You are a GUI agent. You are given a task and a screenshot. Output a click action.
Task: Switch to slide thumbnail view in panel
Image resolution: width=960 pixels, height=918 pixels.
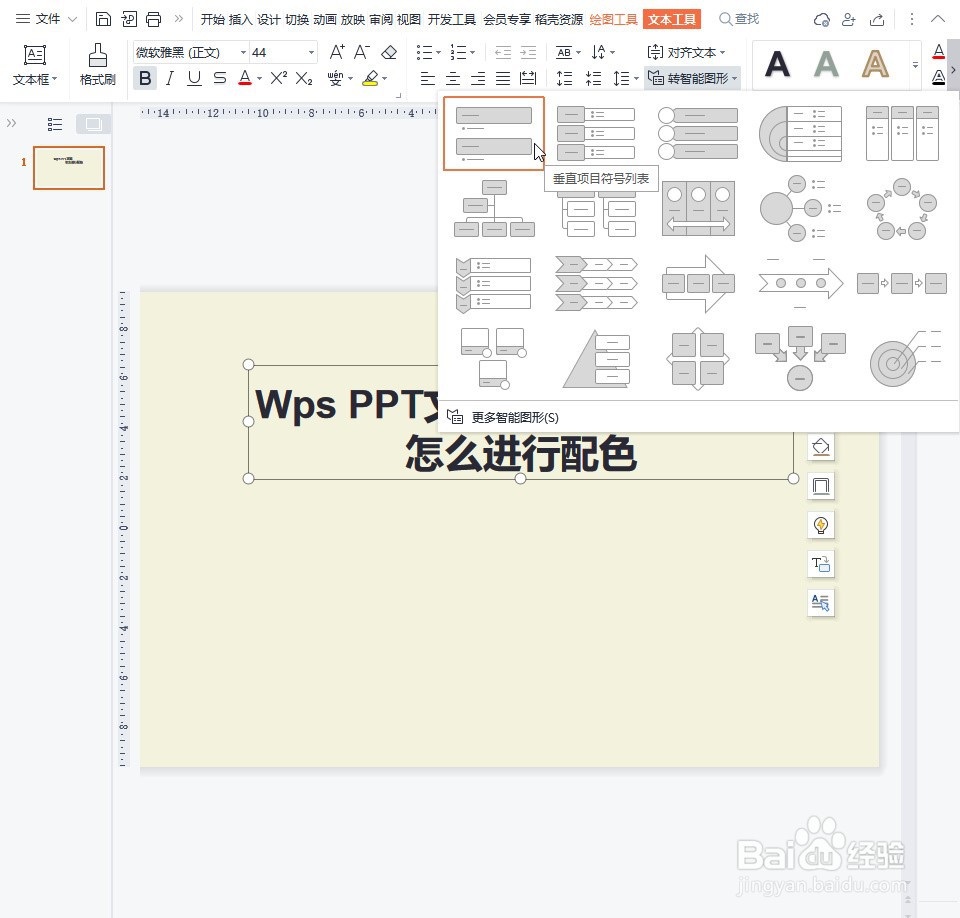93,124
